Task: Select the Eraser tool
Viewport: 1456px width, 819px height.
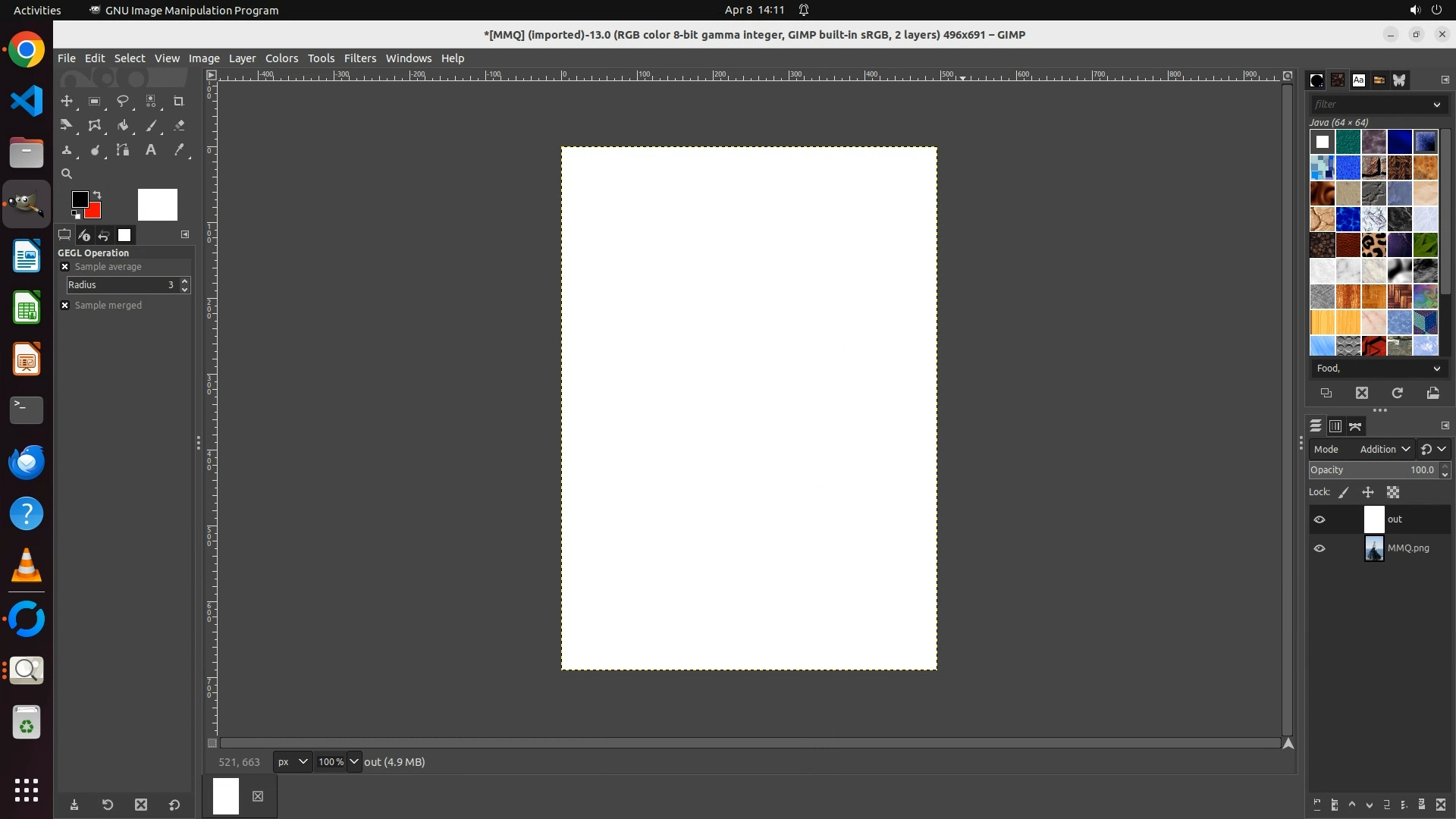Action: coord(179,126)
